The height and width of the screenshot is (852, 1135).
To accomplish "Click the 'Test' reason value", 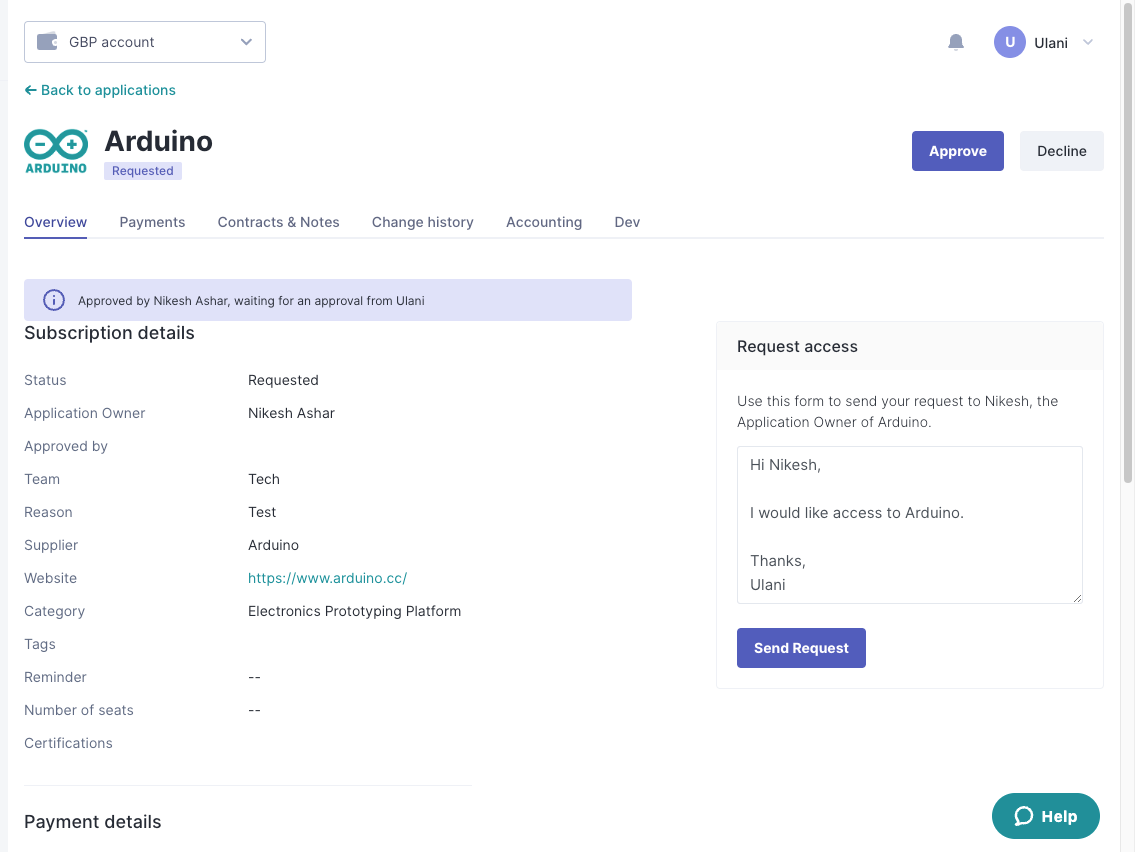I will (x=262, y=513).
